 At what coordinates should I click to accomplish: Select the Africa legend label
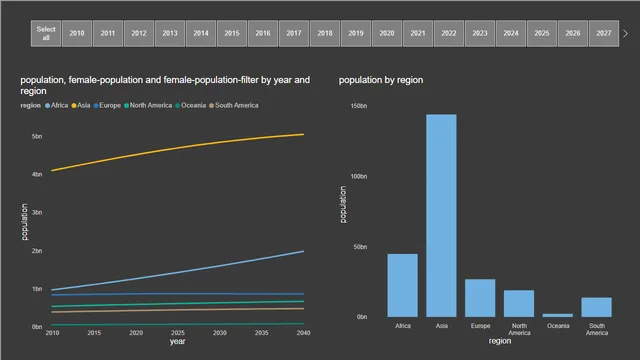(60, 105)
